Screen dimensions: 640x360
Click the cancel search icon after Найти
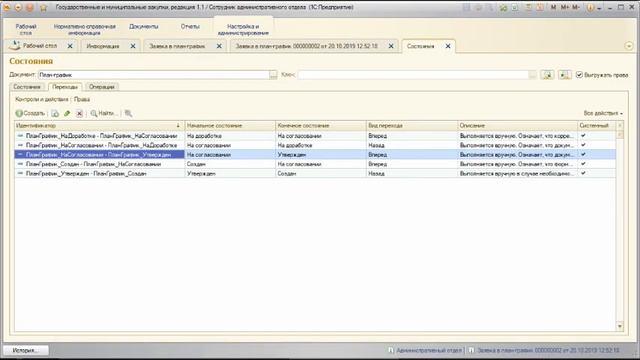129,113
